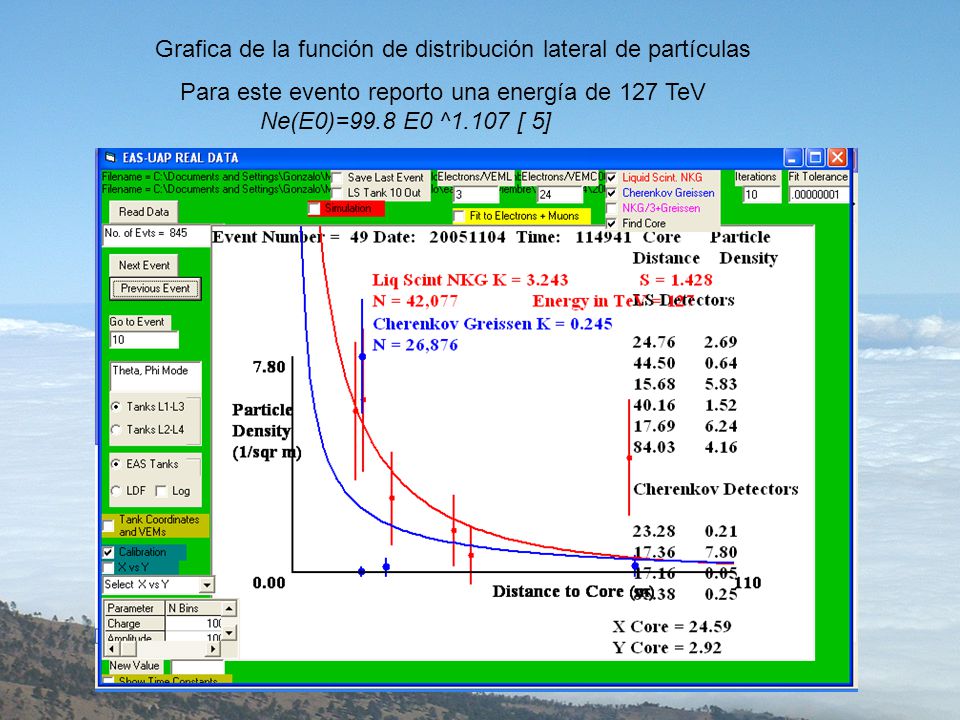The height and width of the screenshot is (720, 960).
Task: Focus the New Value input field
Action: tap(197, 667)
